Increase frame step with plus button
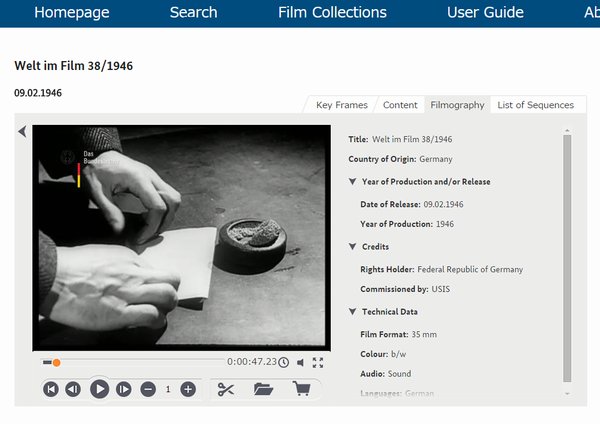 tap(188, 390)
